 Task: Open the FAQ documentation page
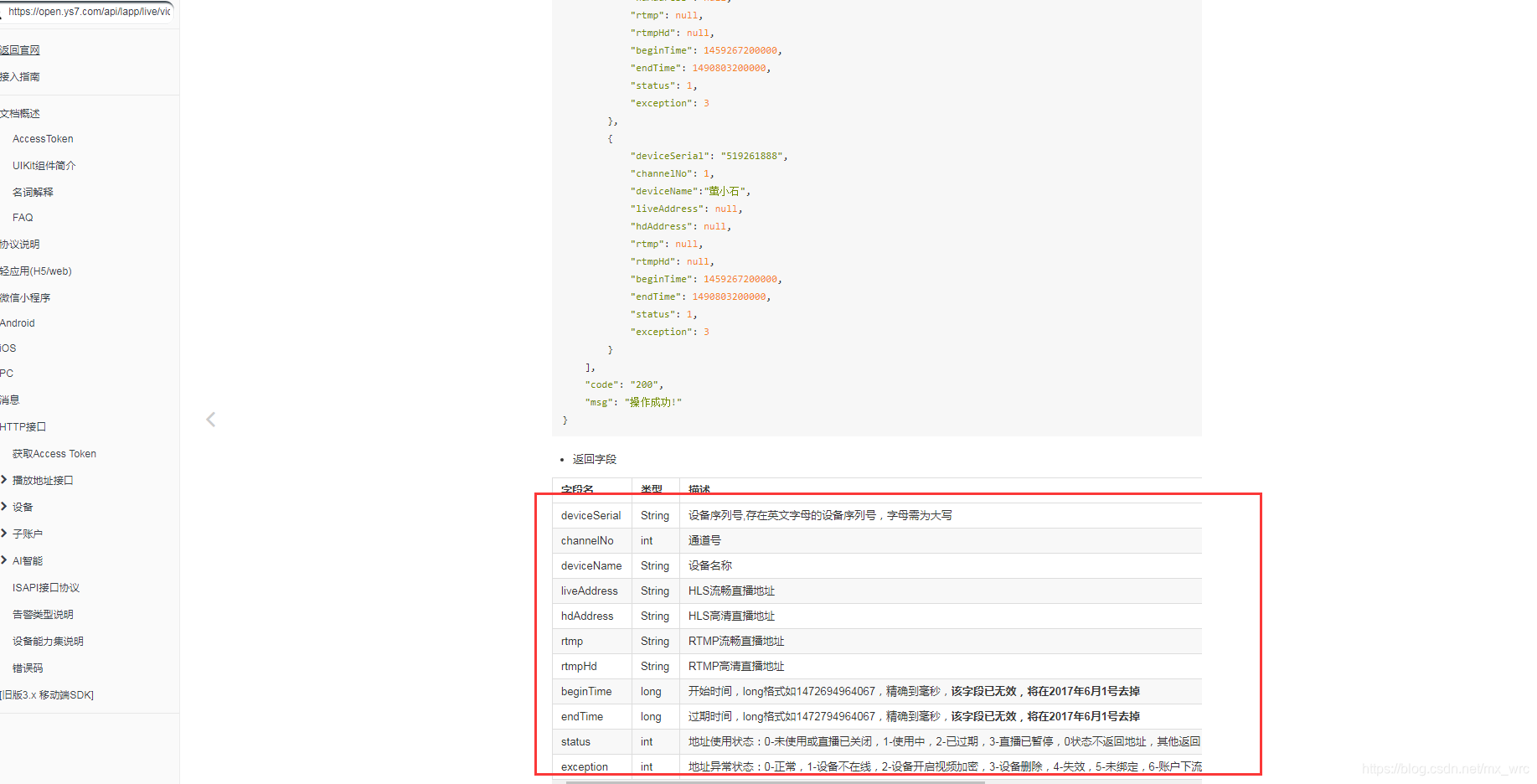(22, 217)
